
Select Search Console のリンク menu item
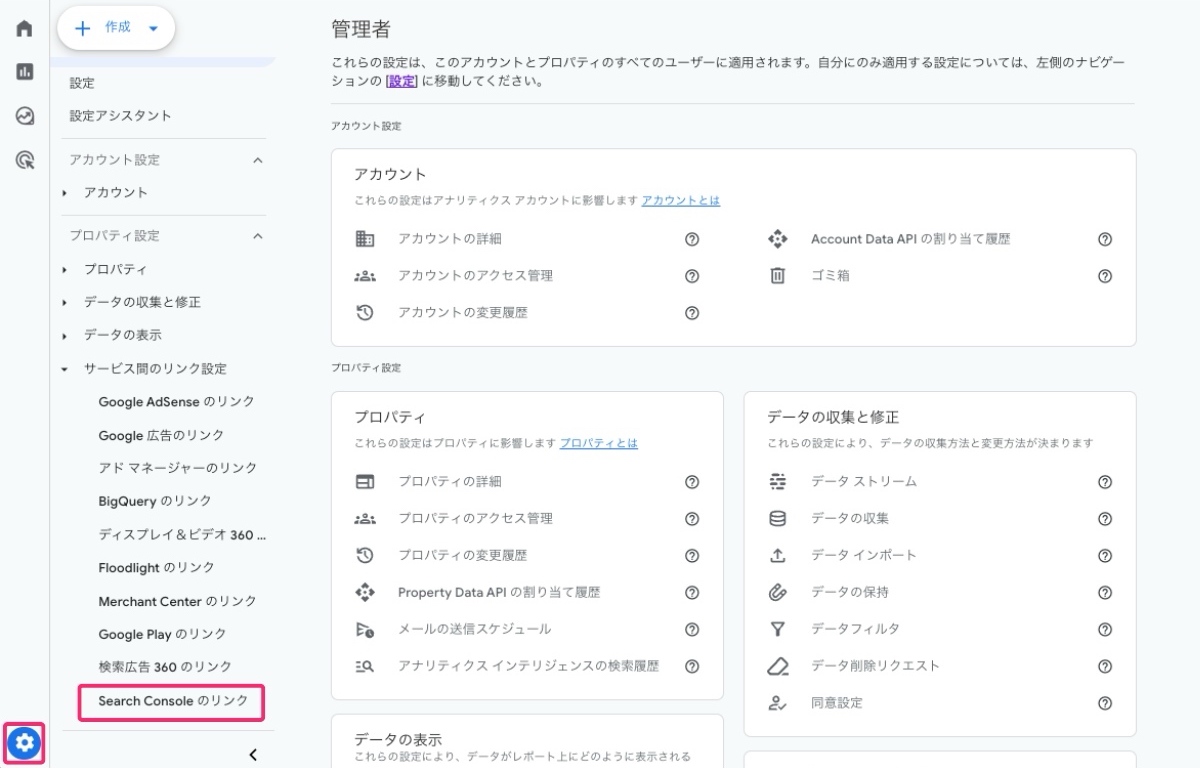[x=171, y=702]
